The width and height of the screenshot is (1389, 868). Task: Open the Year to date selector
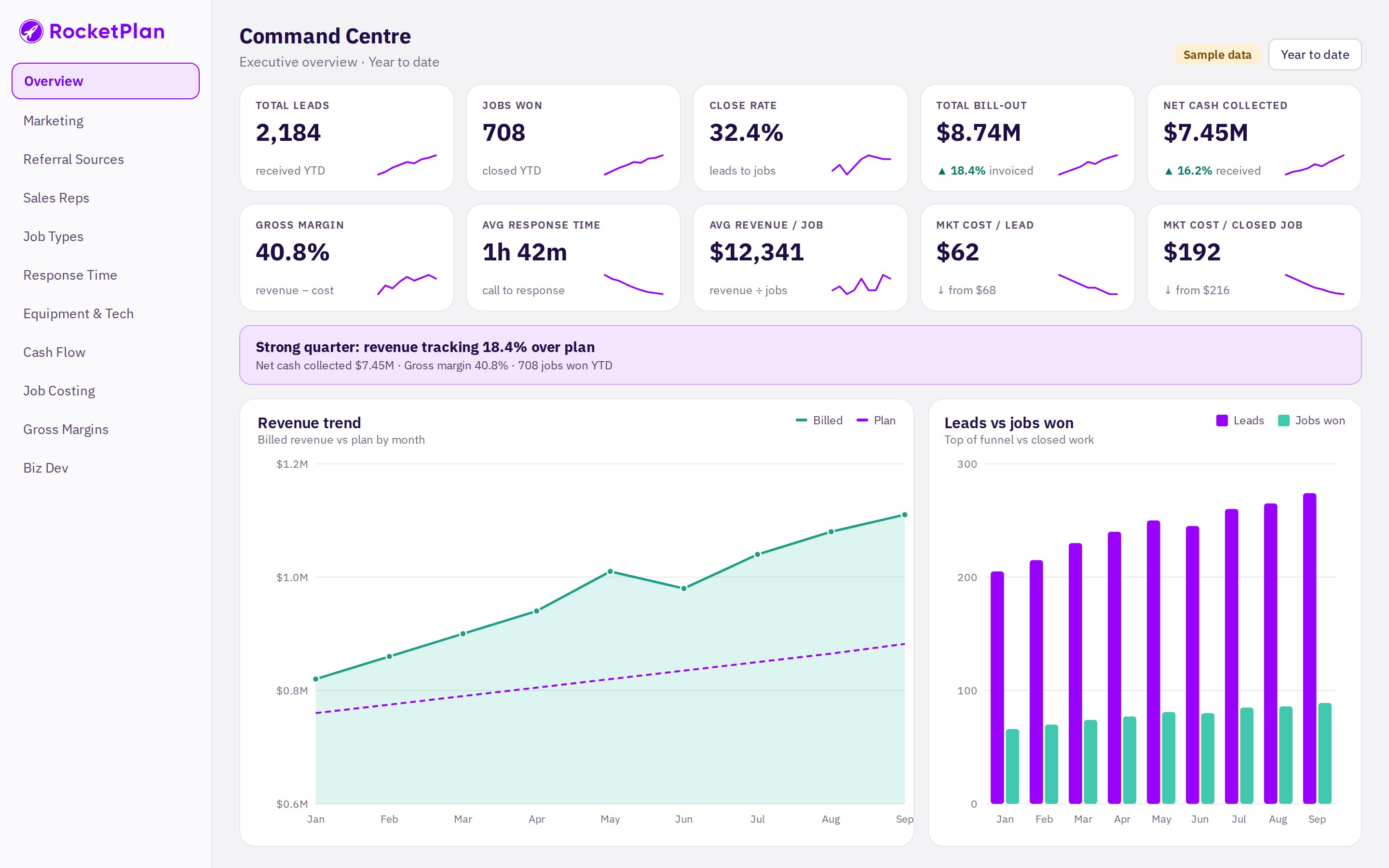tap(1314, 54)
